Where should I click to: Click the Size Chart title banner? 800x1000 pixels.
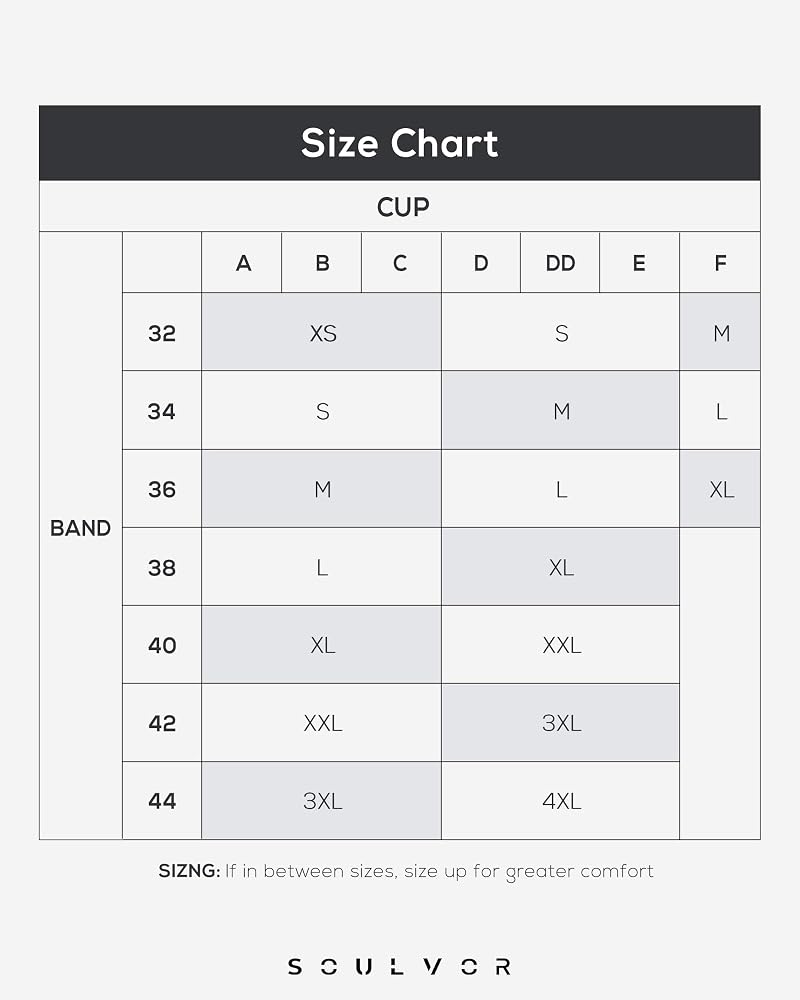click(399, 143)
